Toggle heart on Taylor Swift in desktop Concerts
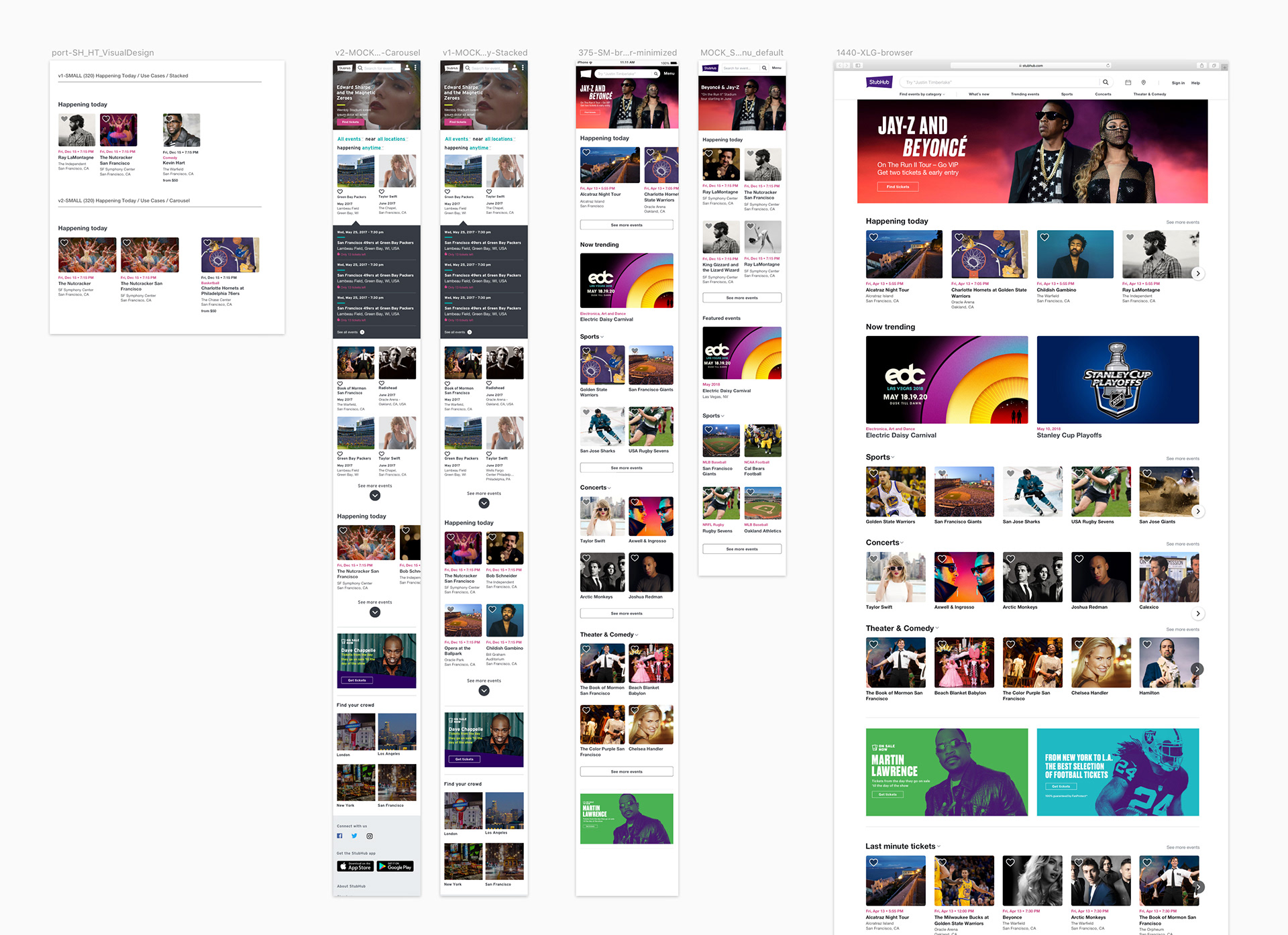1288x935 pixels. pyautogui.click(x=873, y=559)
